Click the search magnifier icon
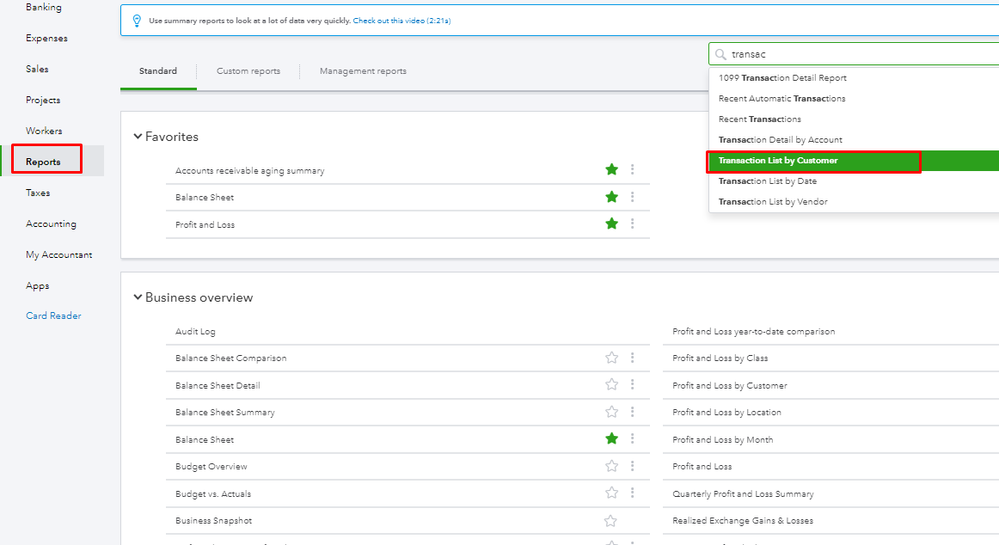The height and width of the screenshot is (545, 999). [721, 54]
